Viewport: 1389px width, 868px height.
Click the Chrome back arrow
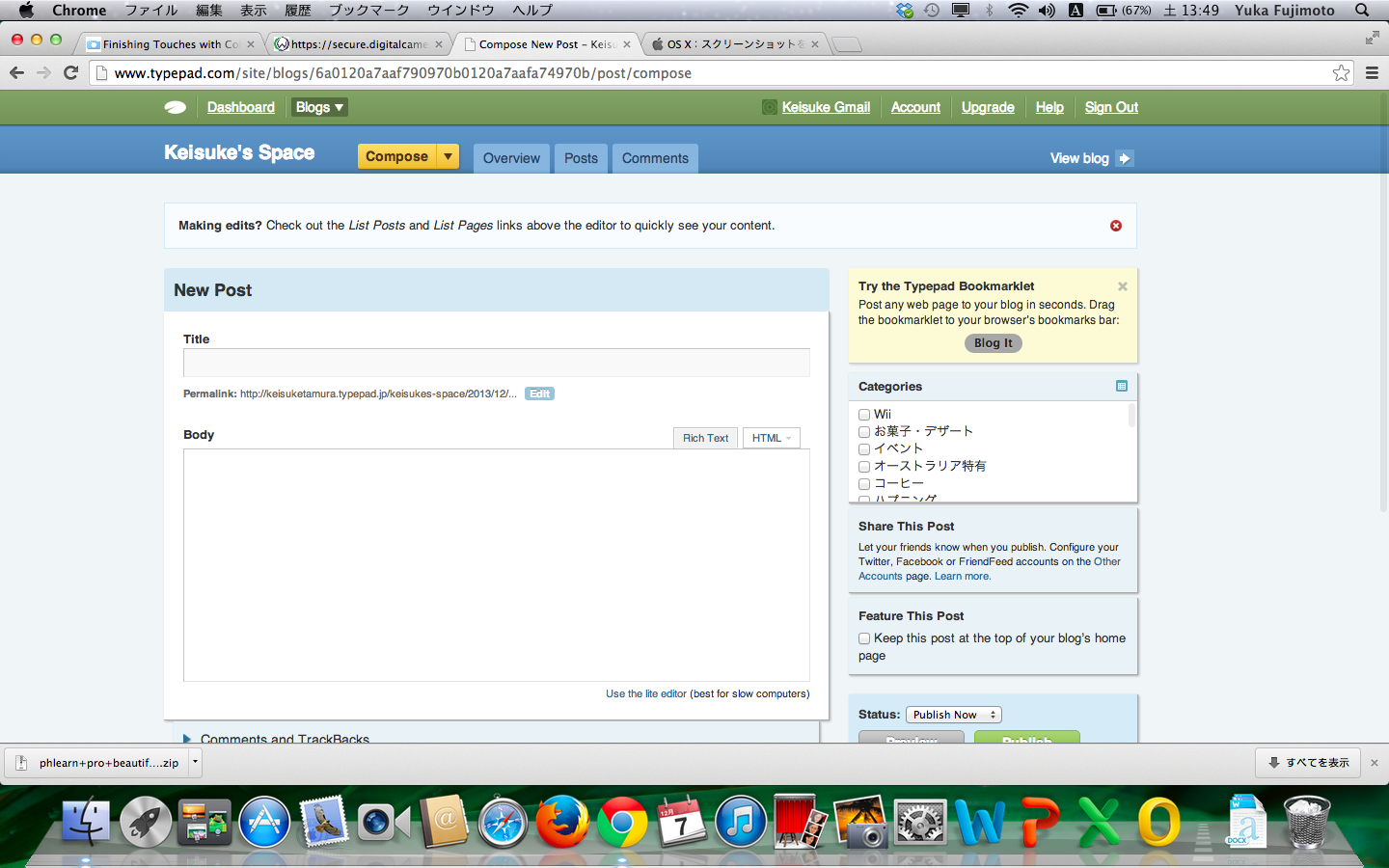(16, 72)
